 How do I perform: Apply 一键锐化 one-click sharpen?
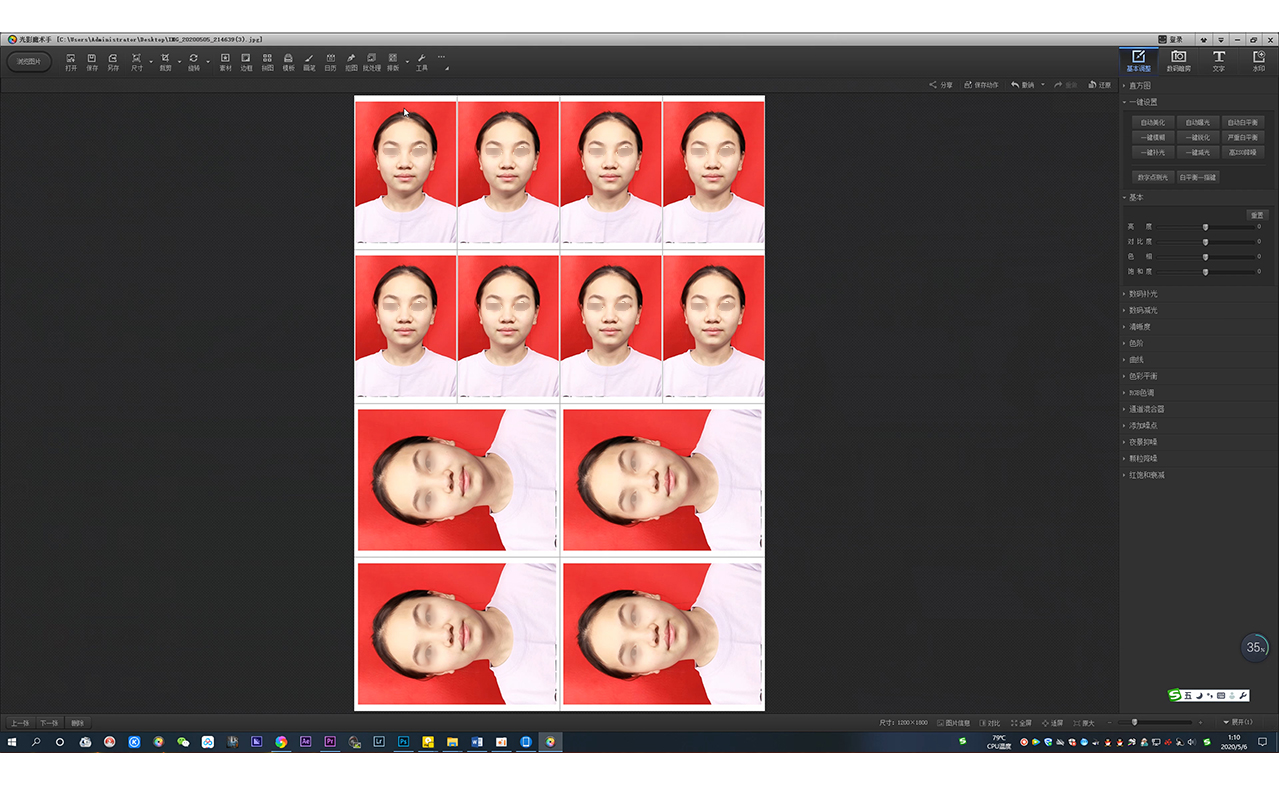1197,137
